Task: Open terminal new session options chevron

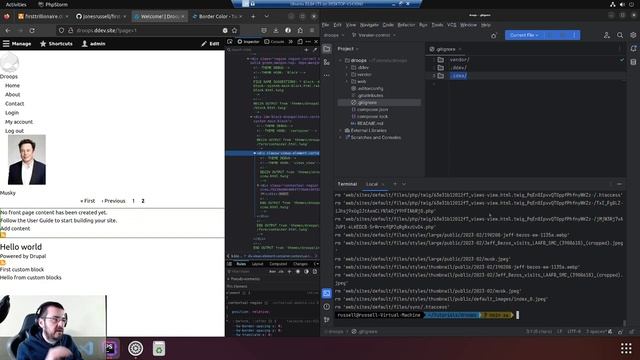Action: (404, 184)
